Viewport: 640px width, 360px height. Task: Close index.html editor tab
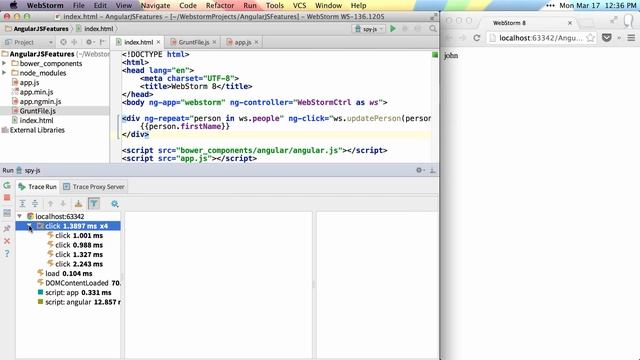tap(158, 42)
